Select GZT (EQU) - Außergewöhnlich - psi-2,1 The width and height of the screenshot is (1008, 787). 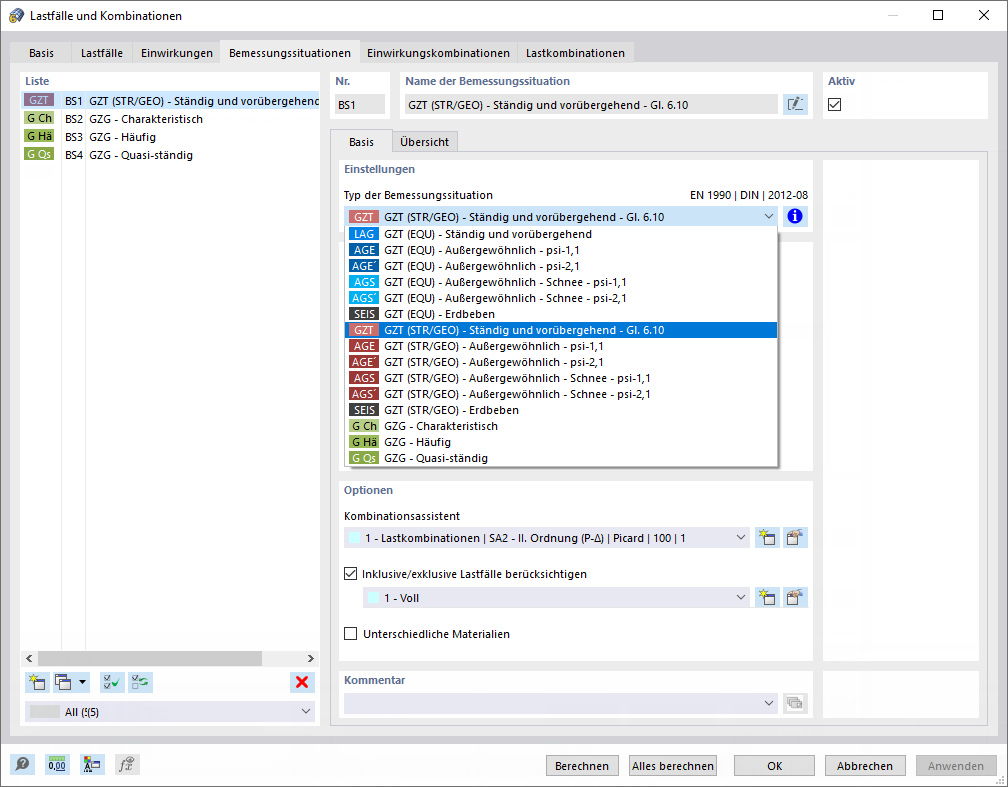pos(561,266)
